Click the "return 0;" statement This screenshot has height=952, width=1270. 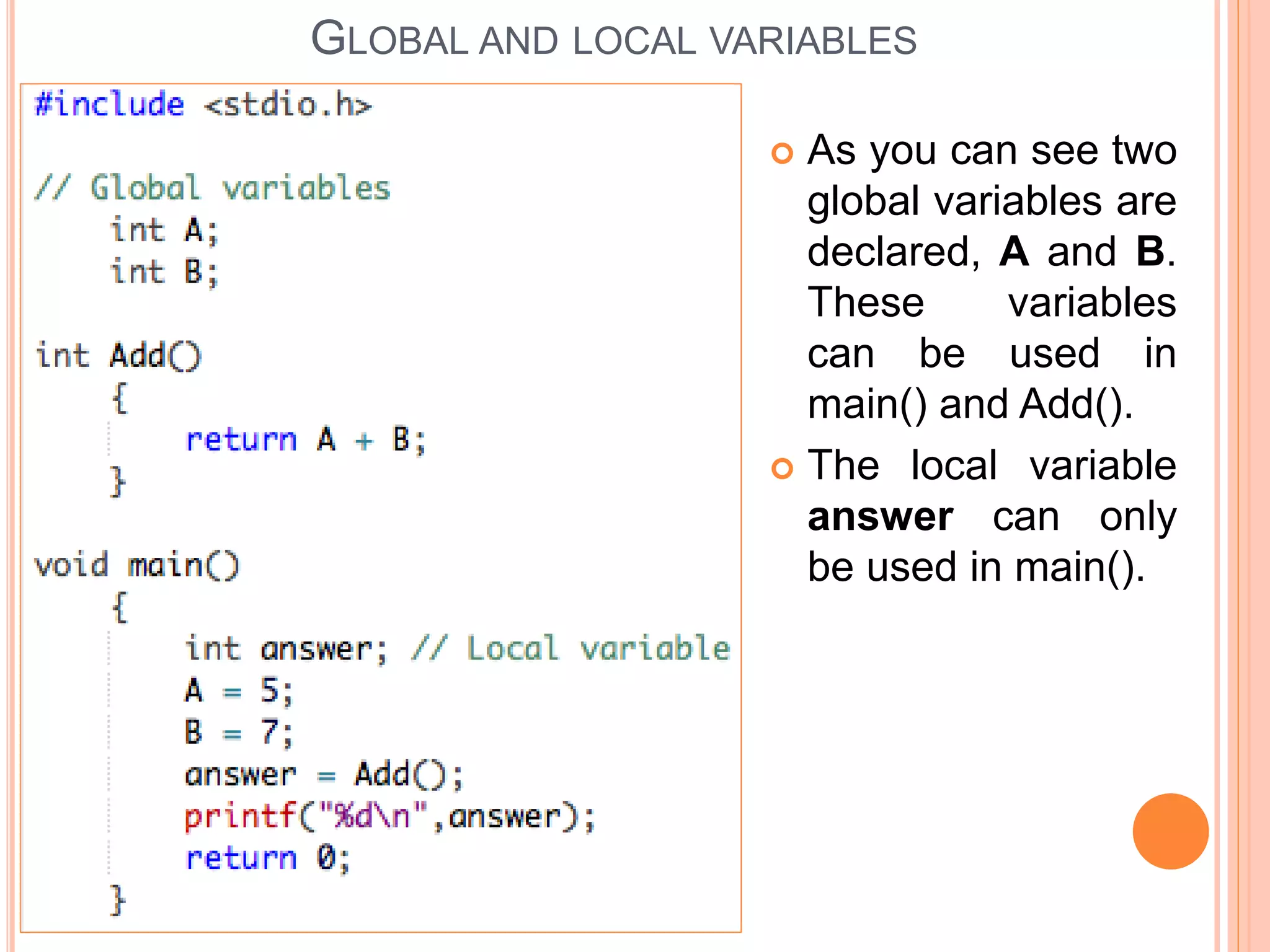(268, 859)
